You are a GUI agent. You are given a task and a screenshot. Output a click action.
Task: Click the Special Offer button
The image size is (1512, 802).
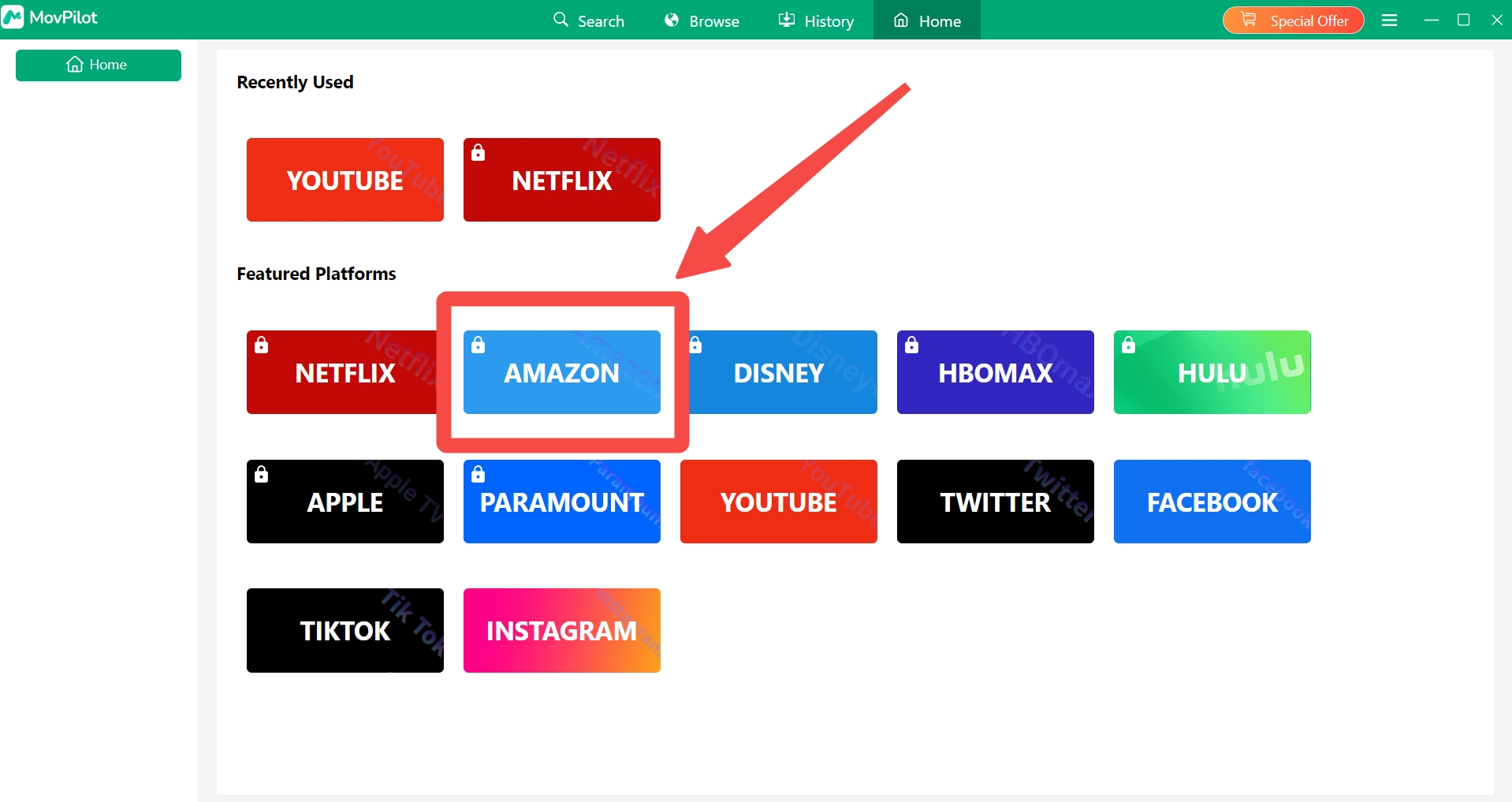click(x=1293, y=21)
